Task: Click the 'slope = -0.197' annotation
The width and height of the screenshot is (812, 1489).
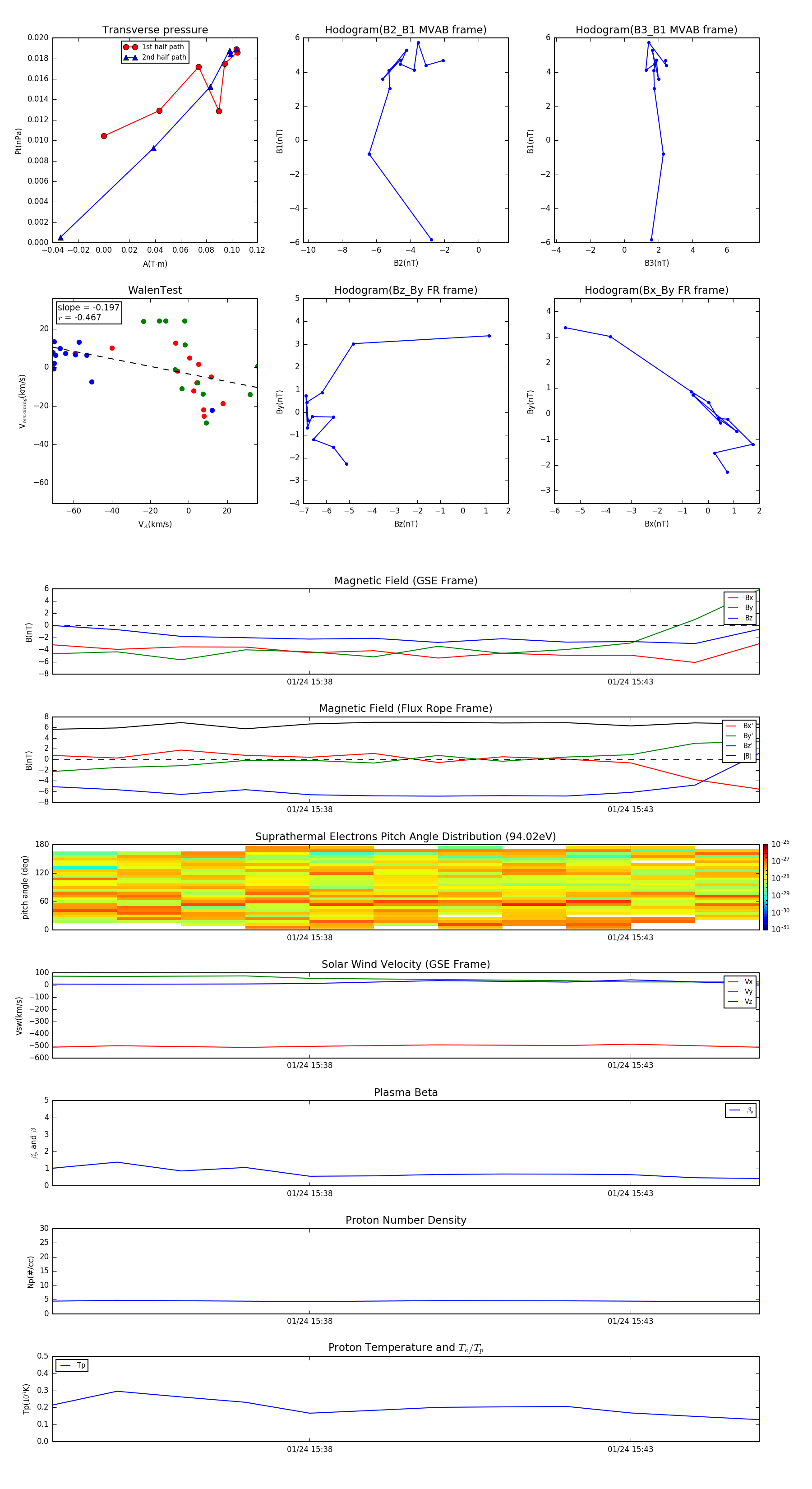Action: [x=88, y=308]
